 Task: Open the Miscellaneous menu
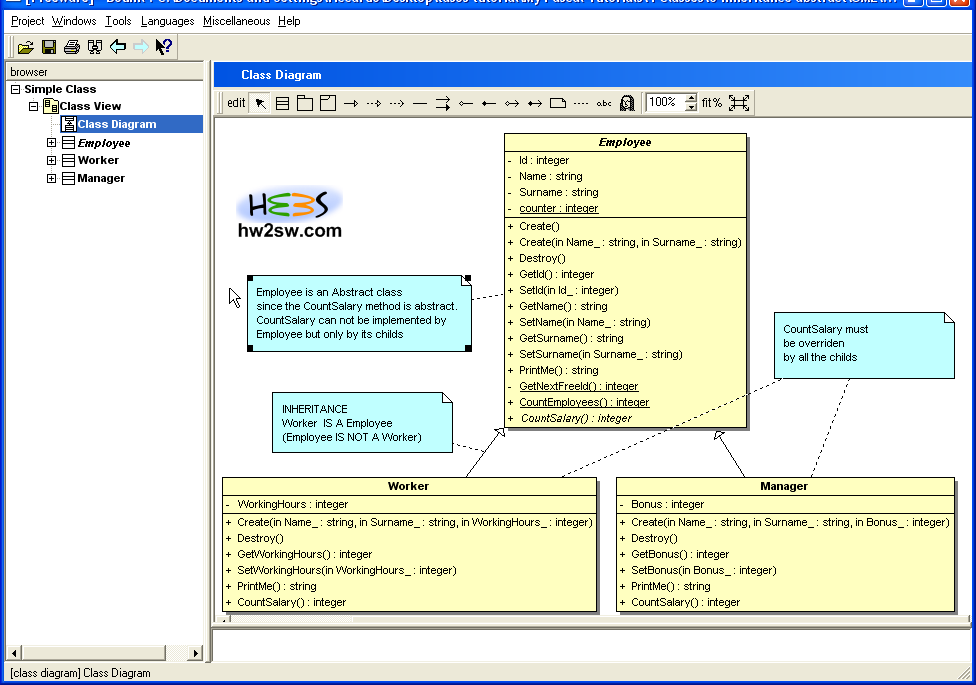pyautogui.click(x=237, y=21)
